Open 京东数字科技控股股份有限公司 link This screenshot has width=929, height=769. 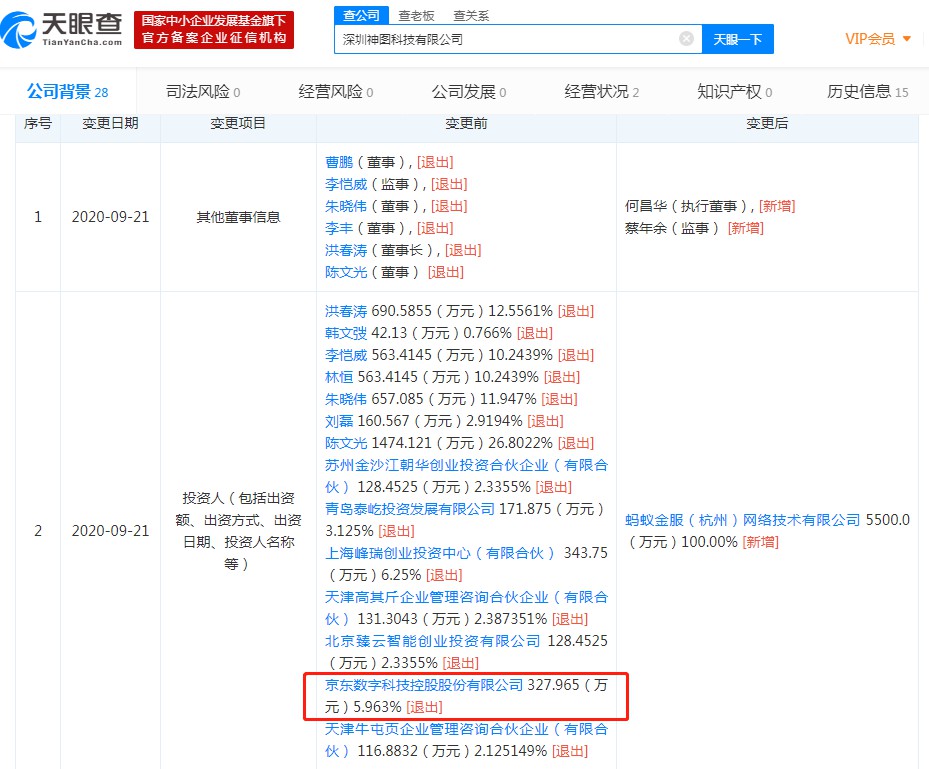tap(424, 685)
